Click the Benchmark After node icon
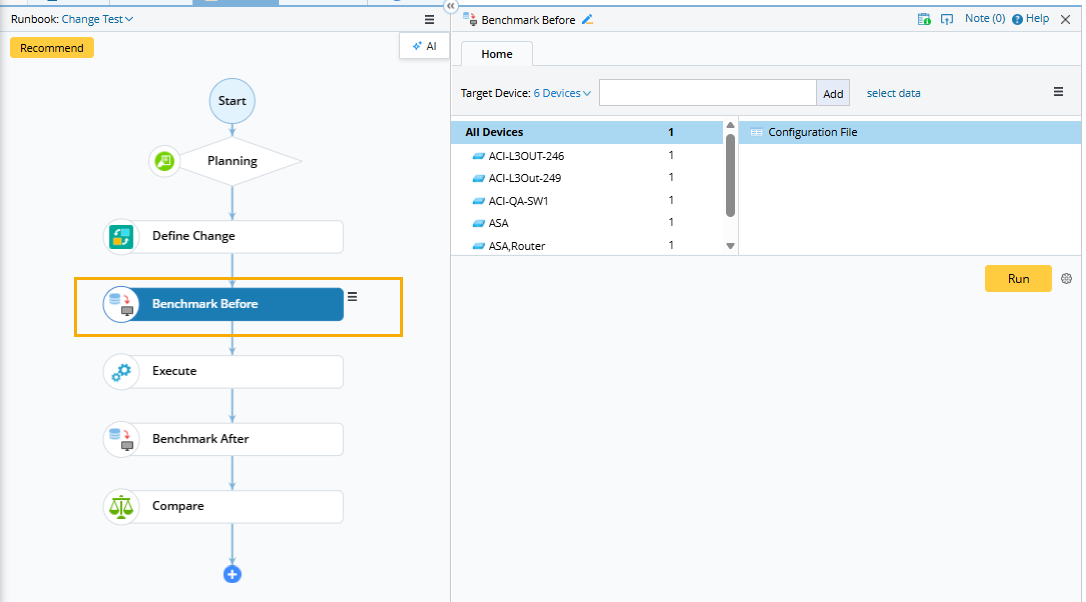Image resolution: width=1086 pixels, height=602 pixels. pos(121,439)
